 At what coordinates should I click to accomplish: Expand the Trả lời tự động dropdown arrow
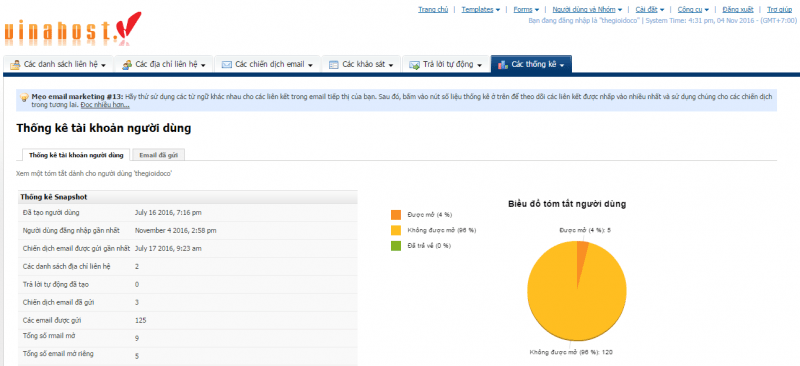480,65
